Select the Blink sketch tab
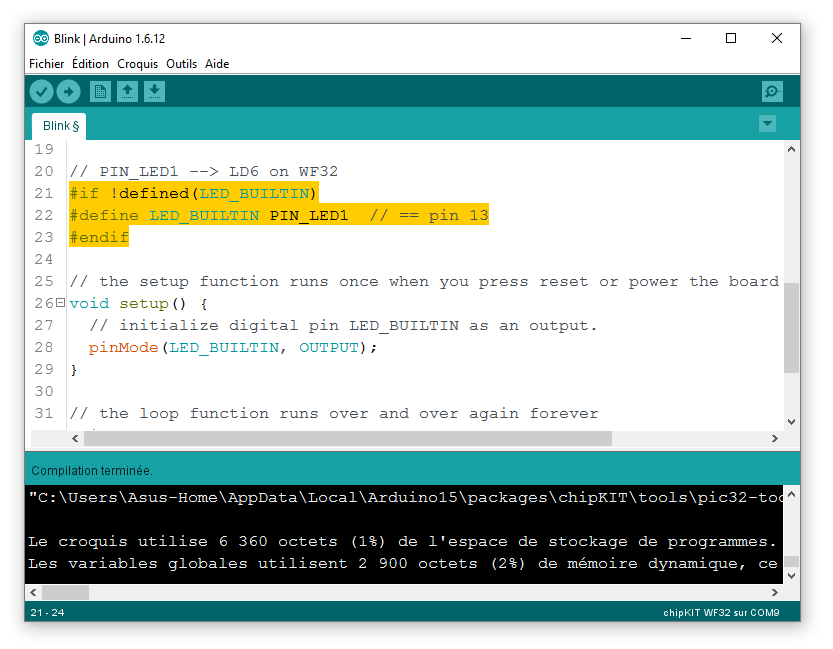This screenshot has width=833, height=649. [60, 126]
